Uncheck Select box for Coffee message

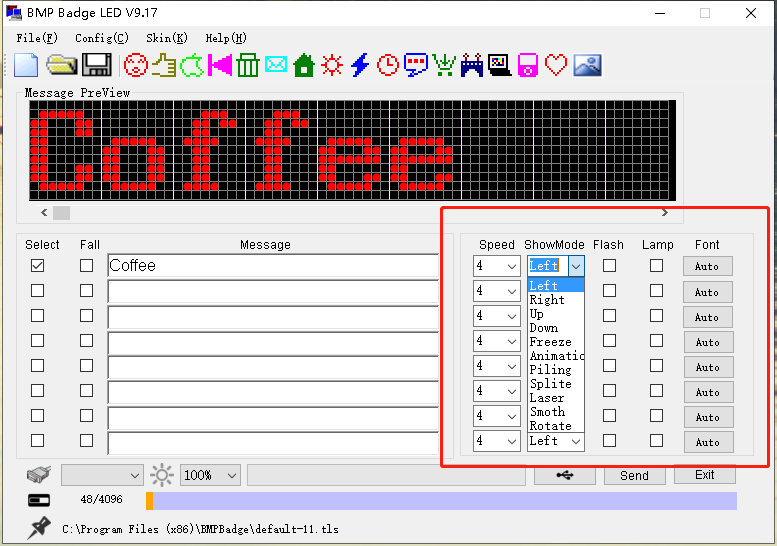click(37, 266)
